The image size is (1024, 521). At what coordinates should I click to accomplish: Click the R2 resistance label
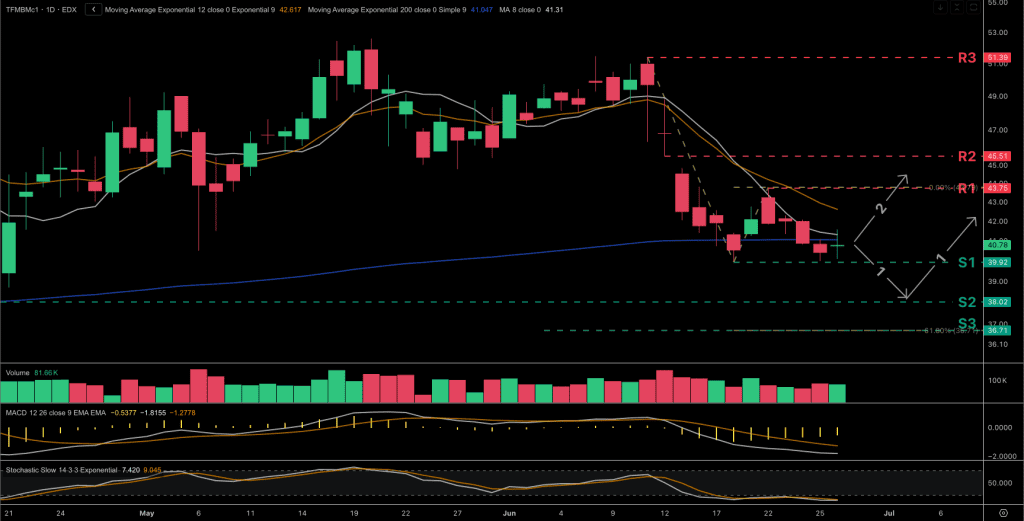967,157
